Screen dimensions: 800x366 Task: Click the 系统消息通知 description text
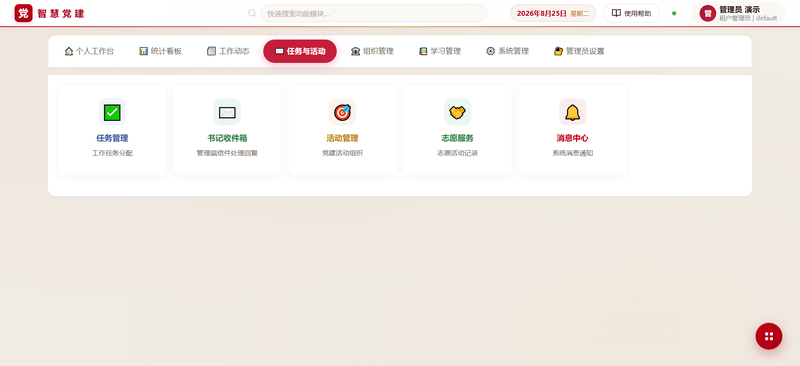point(572,153)
